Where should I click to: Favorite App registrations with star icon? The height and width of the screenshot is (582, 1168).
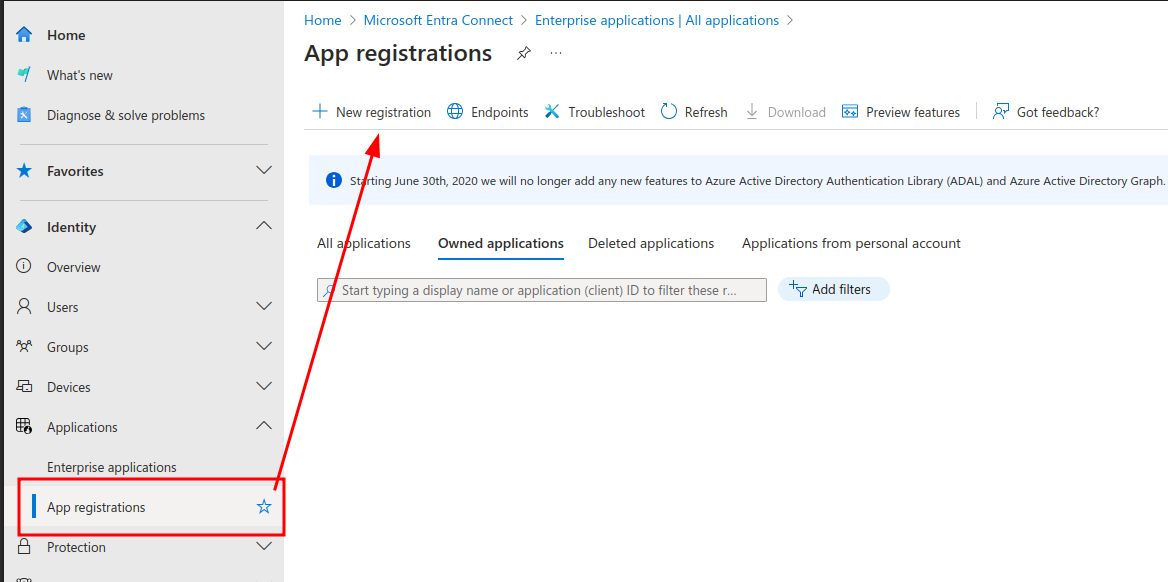264,507
